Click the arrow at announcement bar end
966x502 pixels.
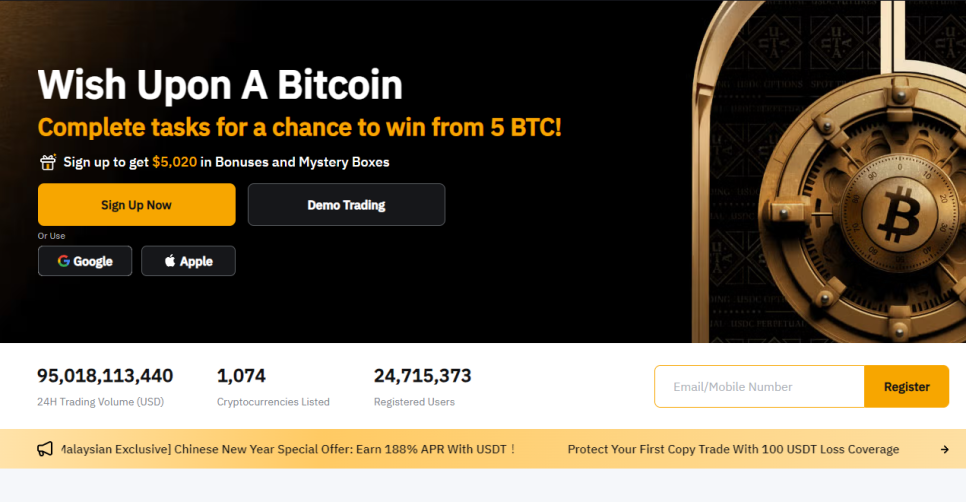(944, 450)
